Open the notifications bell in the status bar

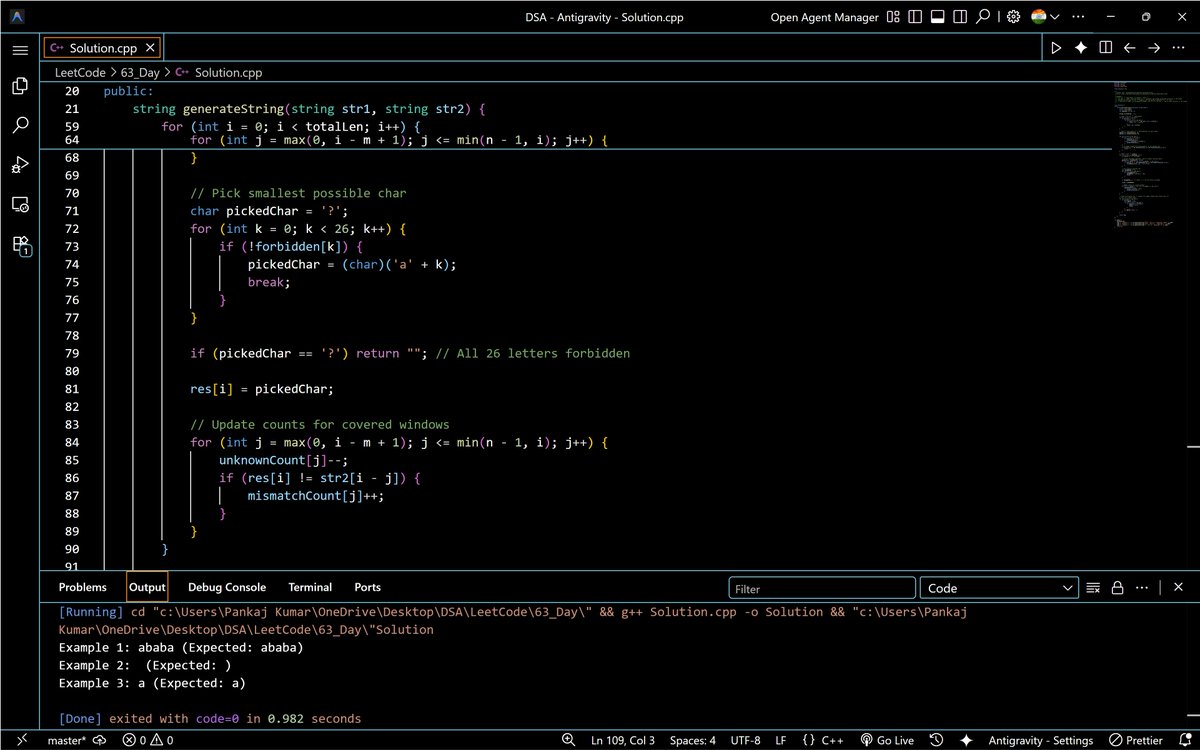pyautogui.click(x=1184, y=741)
